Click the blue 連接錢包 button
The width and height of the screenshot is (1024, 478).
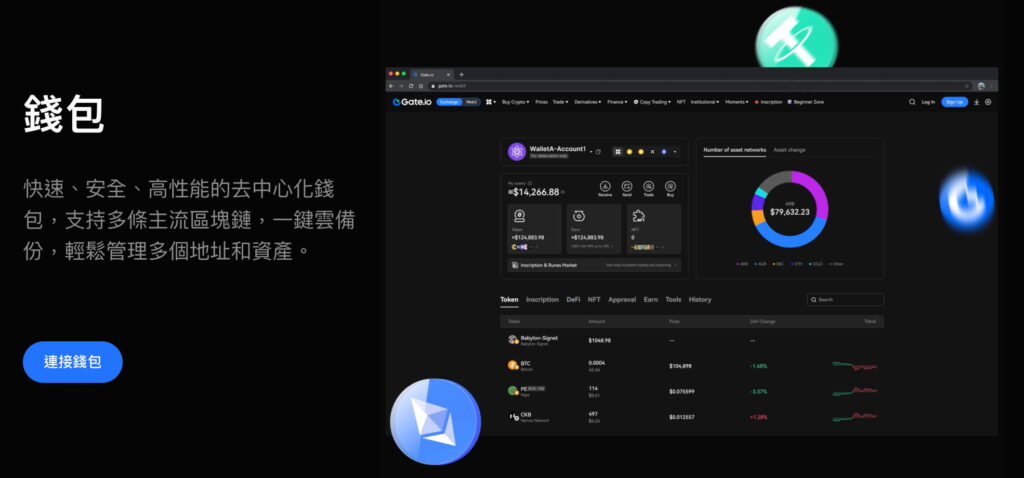pos(72,362)
